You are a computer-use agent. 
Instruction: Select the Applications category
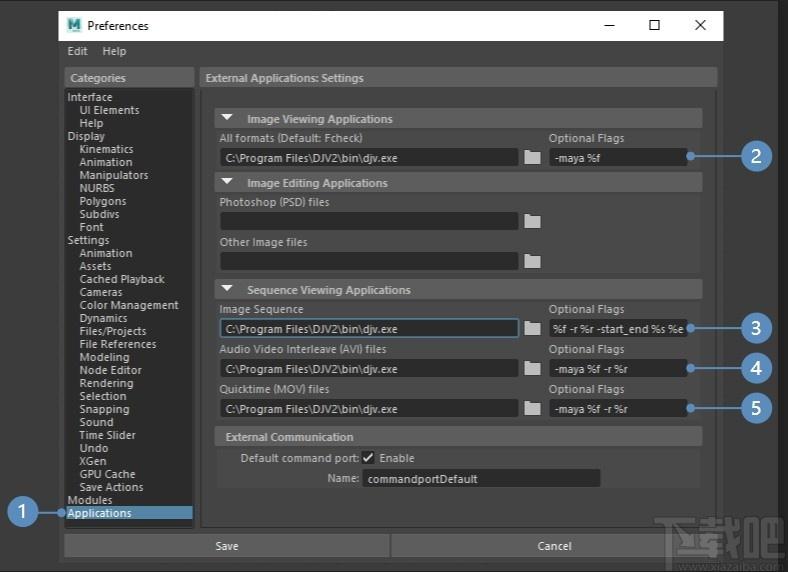(x=129, y=513)
